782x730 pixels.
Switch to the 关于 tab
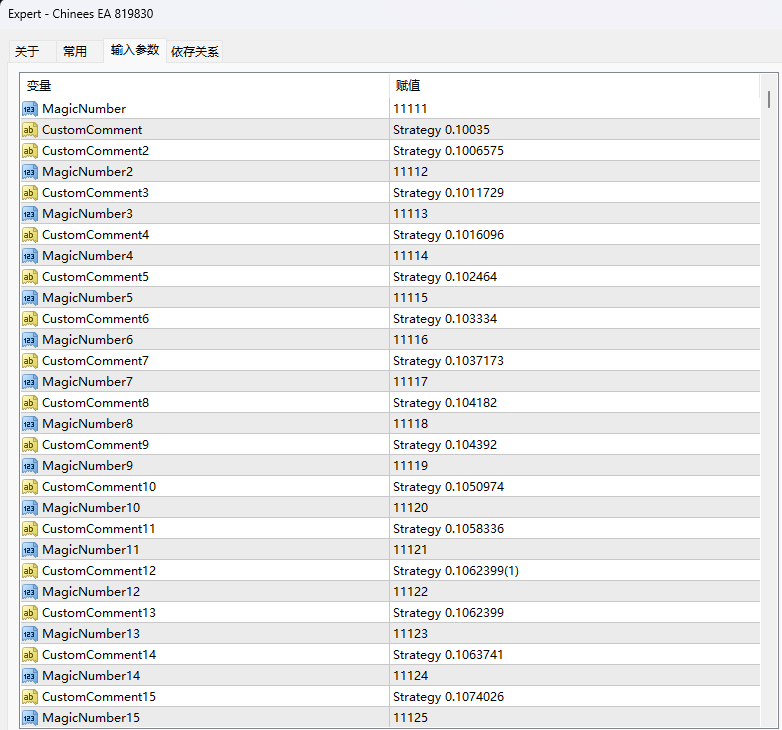[28, 52]
